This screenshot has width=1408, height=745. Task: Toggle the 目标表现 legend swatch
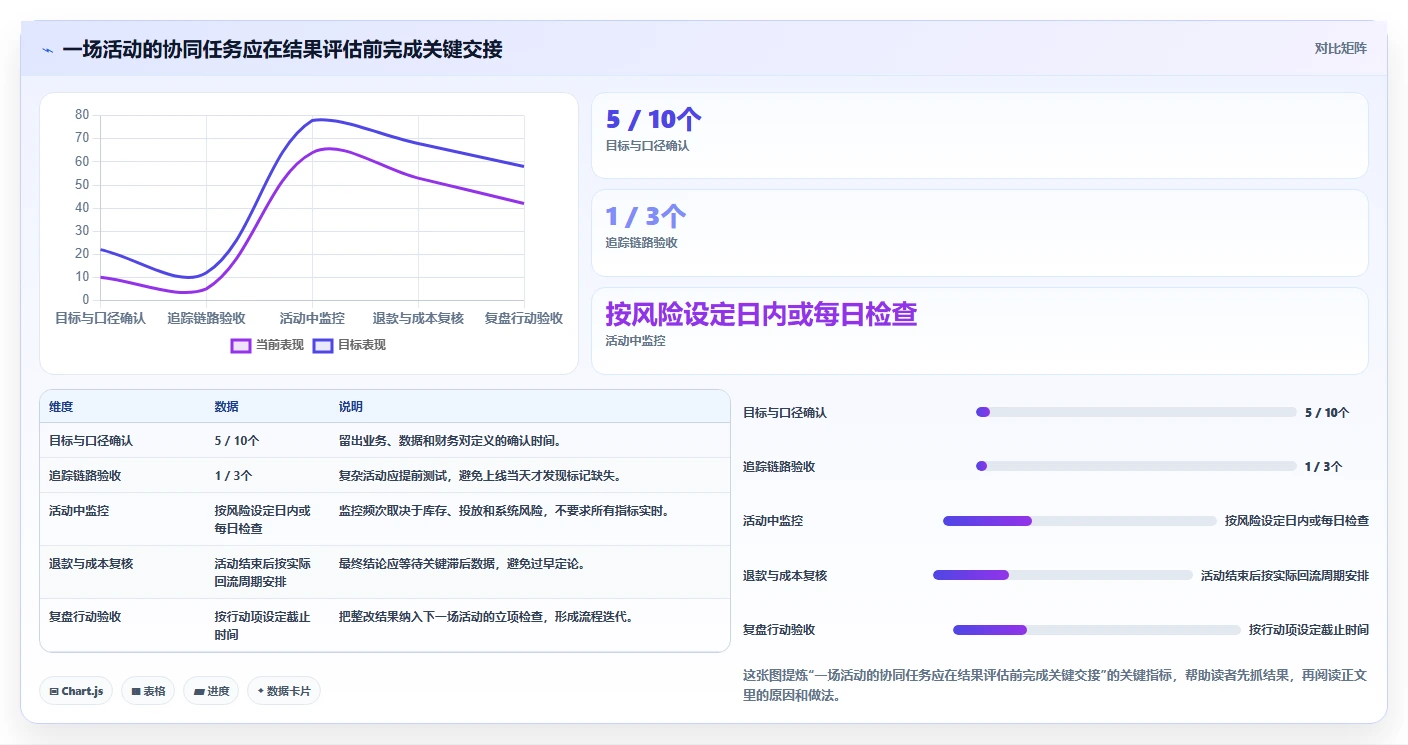[x=323, y=345]
